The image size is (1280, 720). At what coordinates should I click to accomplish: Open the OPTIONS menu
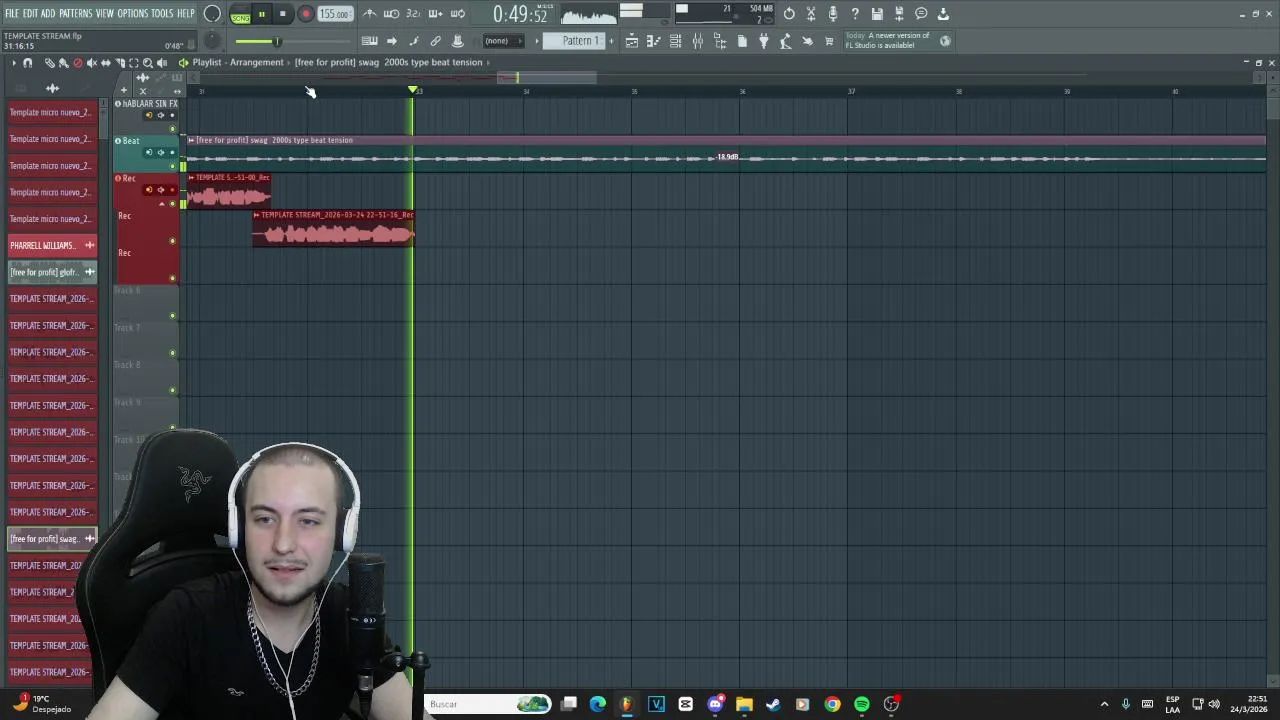tap(132, 13)
